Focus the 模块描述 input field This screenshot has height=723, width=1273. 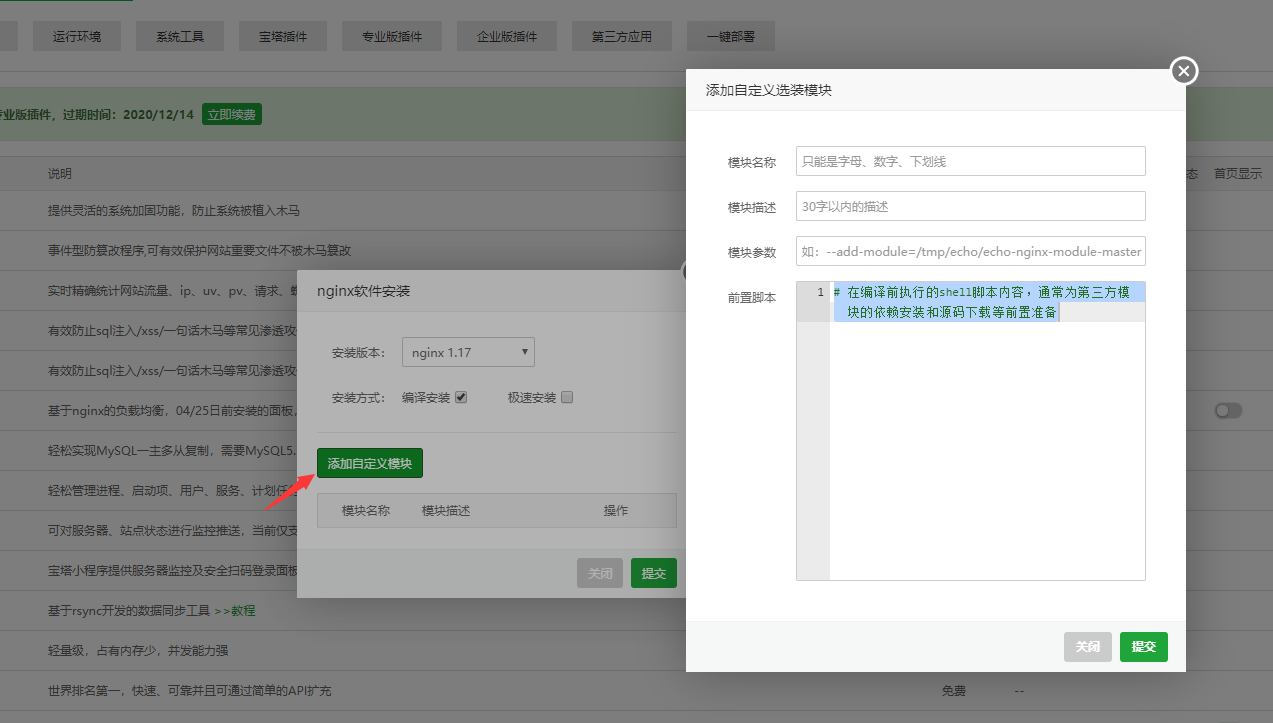971,206
